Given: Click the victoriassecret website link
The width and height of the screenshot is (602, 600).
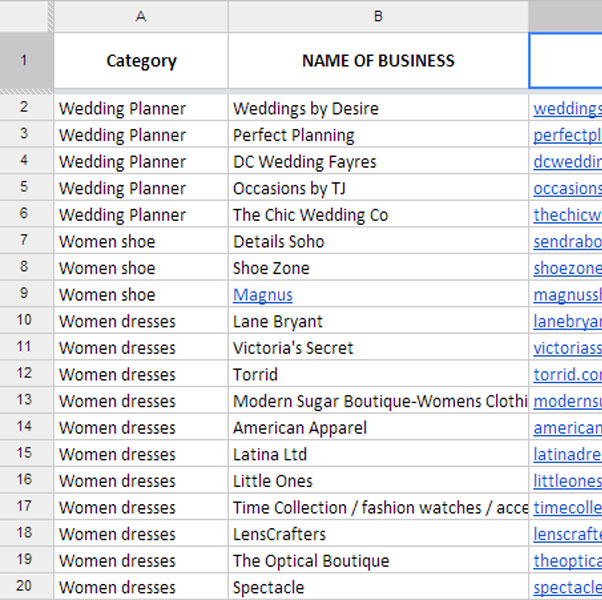Looking at the screenshot, I should coord(567,348).
